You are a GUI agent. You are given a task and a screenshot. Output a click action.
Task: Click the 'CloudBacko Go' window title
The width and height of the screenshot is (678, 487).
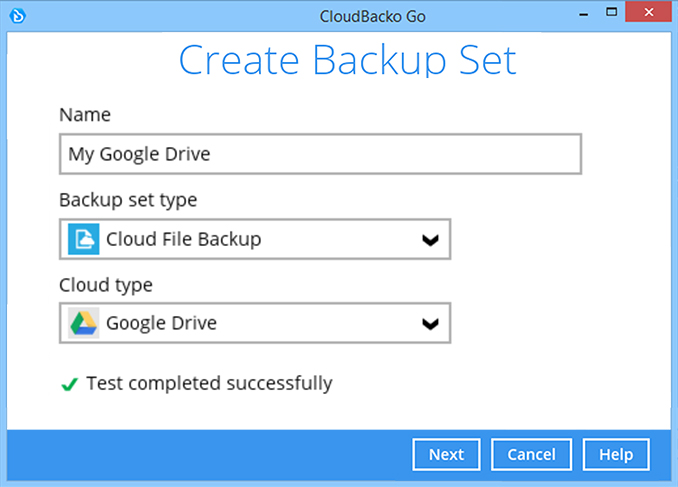click(x=373, y=16)
